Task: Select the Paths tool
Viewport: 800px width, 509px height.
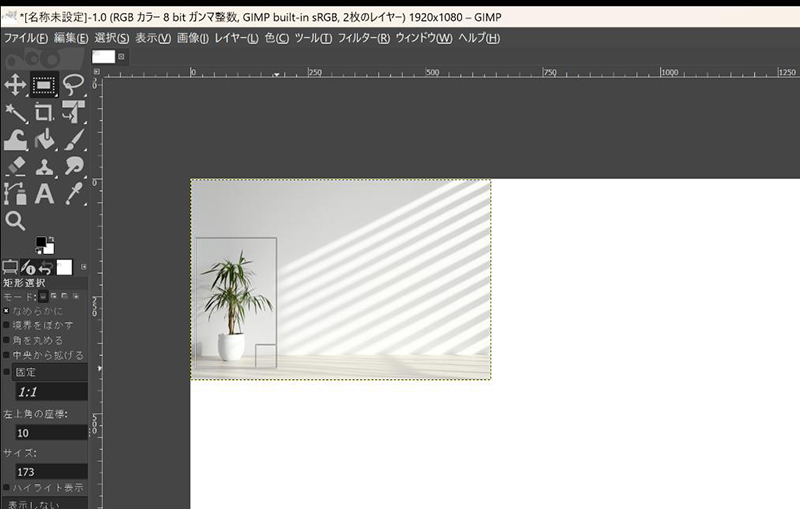Action: pos(15,194)
